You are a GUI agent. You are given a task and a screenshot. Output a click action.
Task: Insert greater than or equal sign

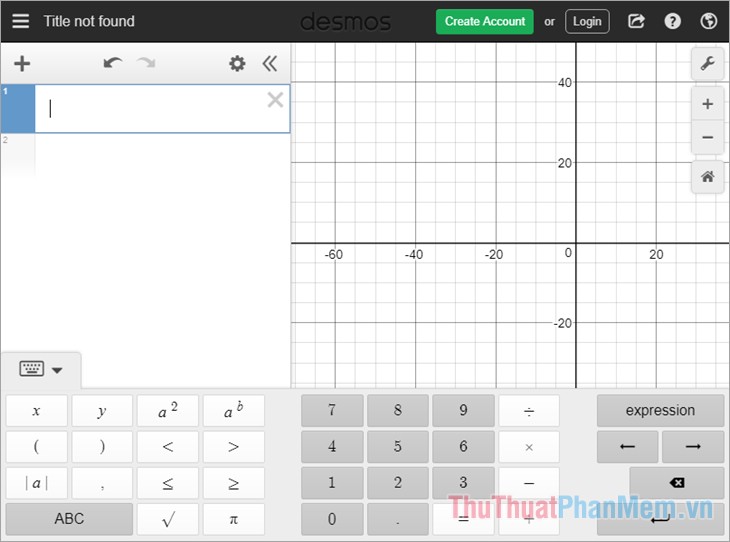tap(234, 483)
